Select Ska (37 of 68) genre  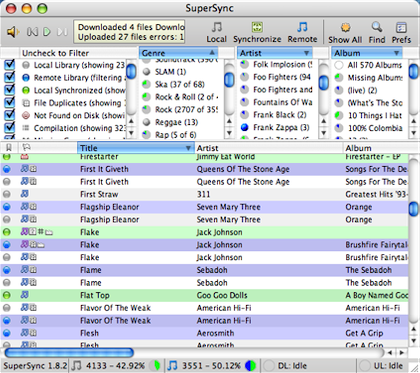pyautogui.click(x=180, y=84)
